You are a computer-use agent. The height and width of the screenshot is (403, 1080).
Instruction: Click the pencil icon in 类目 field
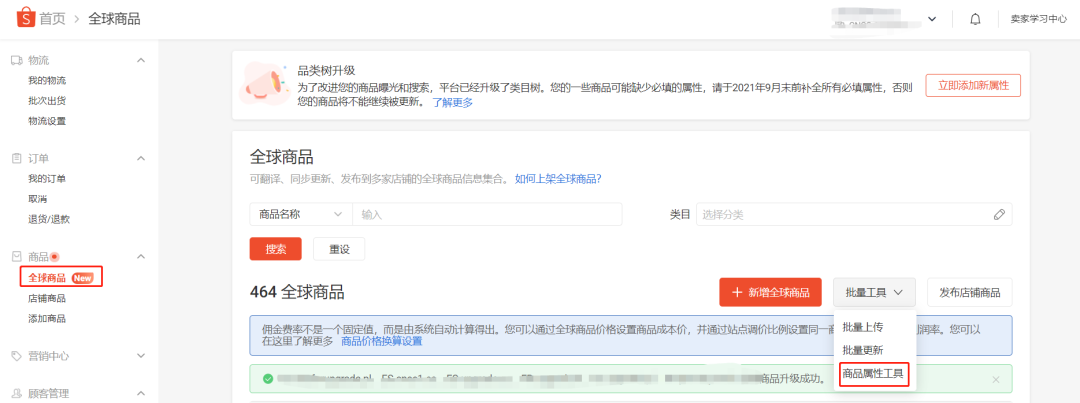(x=998, y=214)
